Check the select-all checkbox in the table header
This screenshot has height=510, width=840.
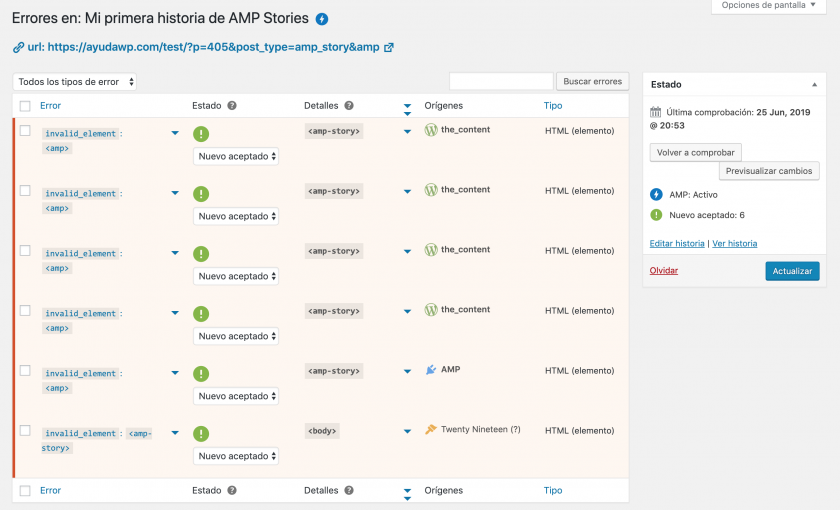tap(25, 105)
